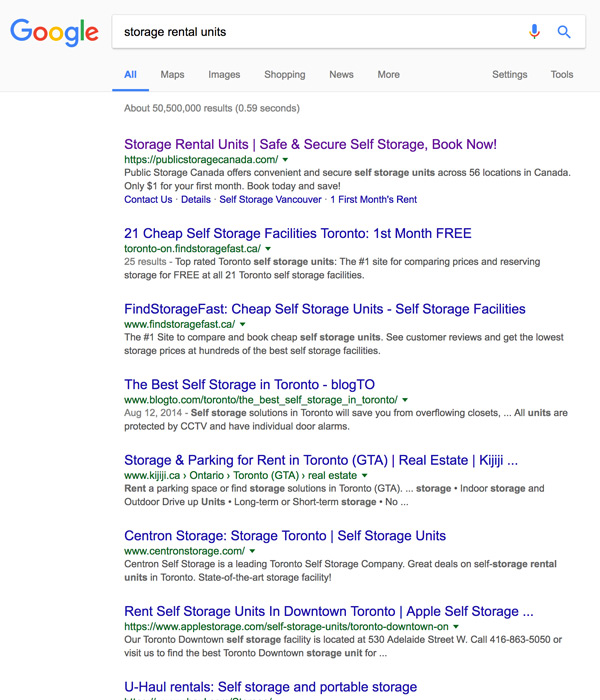Open 'Storage & Parking for Rent' Kijiji result
This screenshot has height=700, width=600.
click(321, 460)
